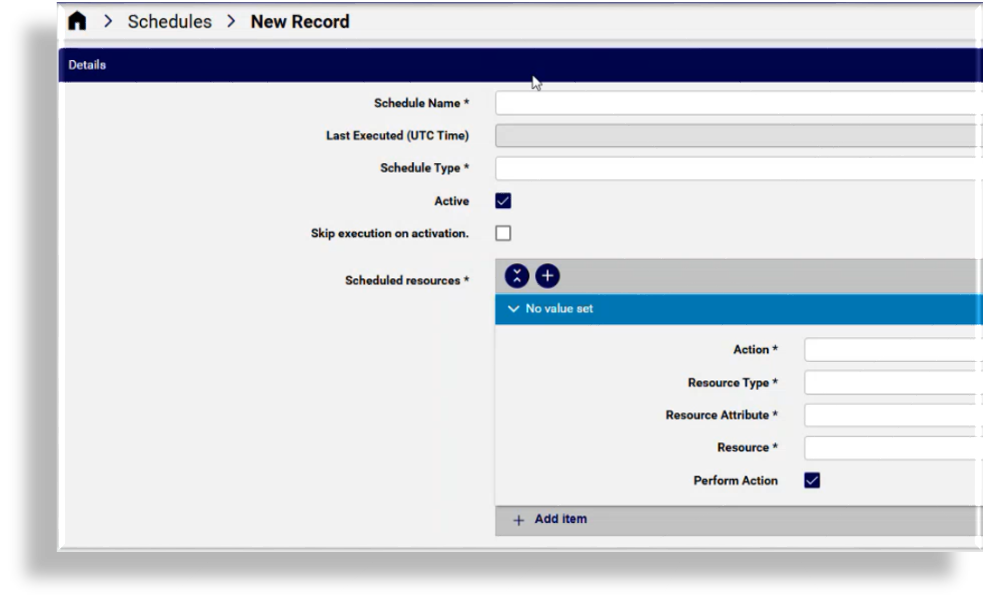Go back via the Schedules breadcrumb

coord(169,21)
